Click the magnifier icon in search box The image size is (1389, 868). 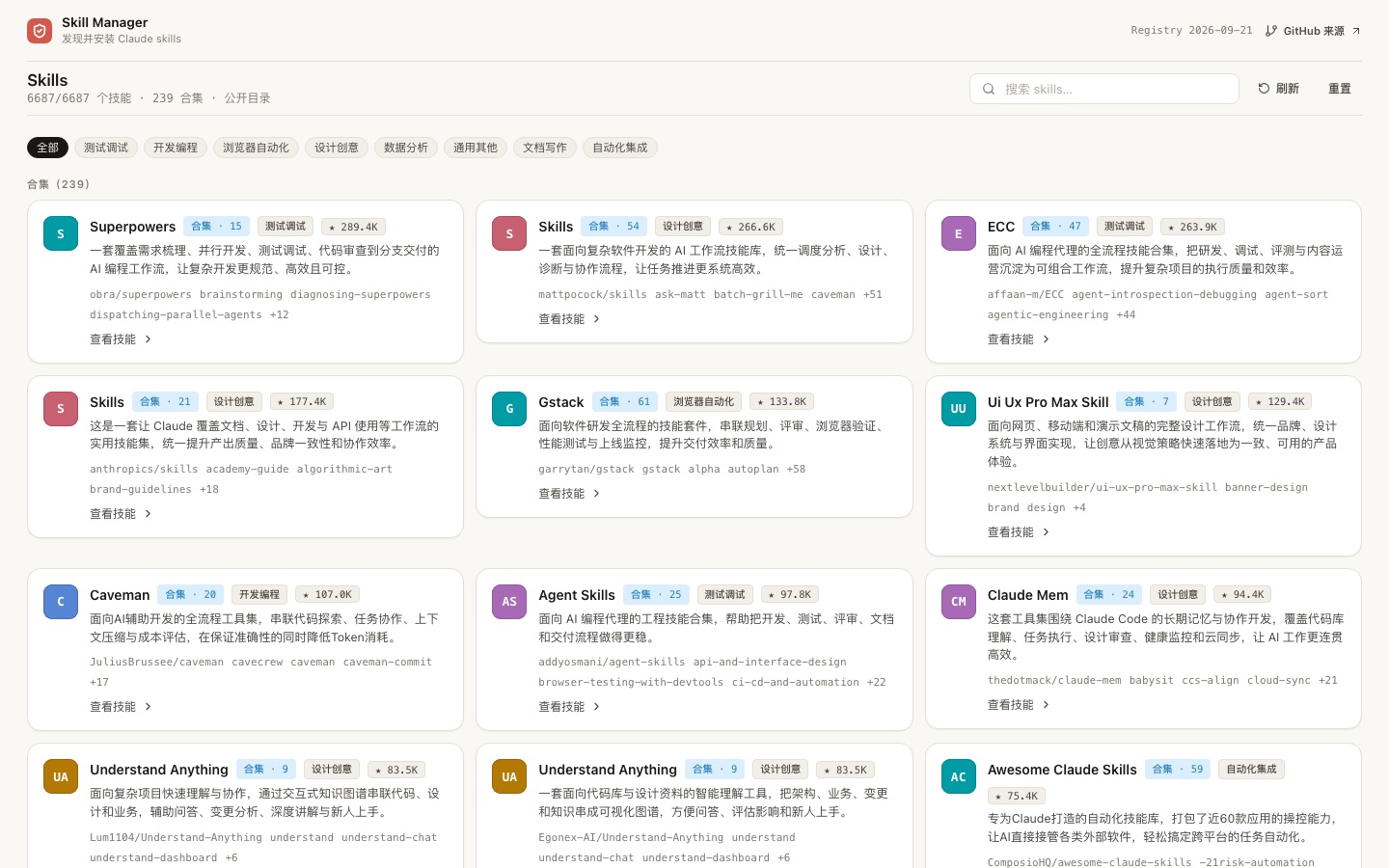point(989,89)
